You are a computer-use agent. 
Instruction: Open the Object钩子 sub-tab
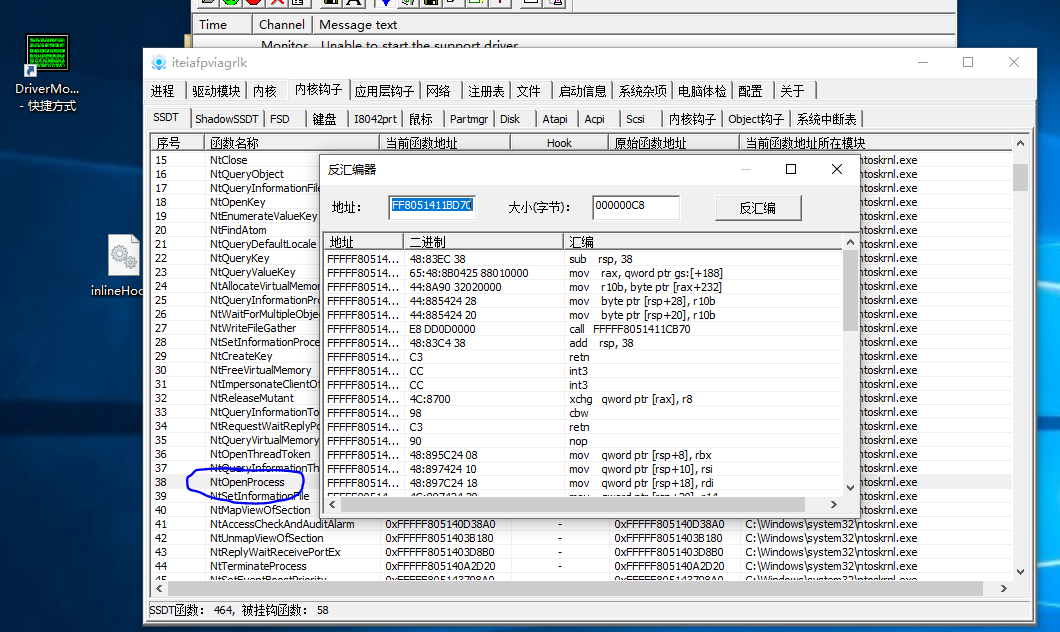(754, 117)
